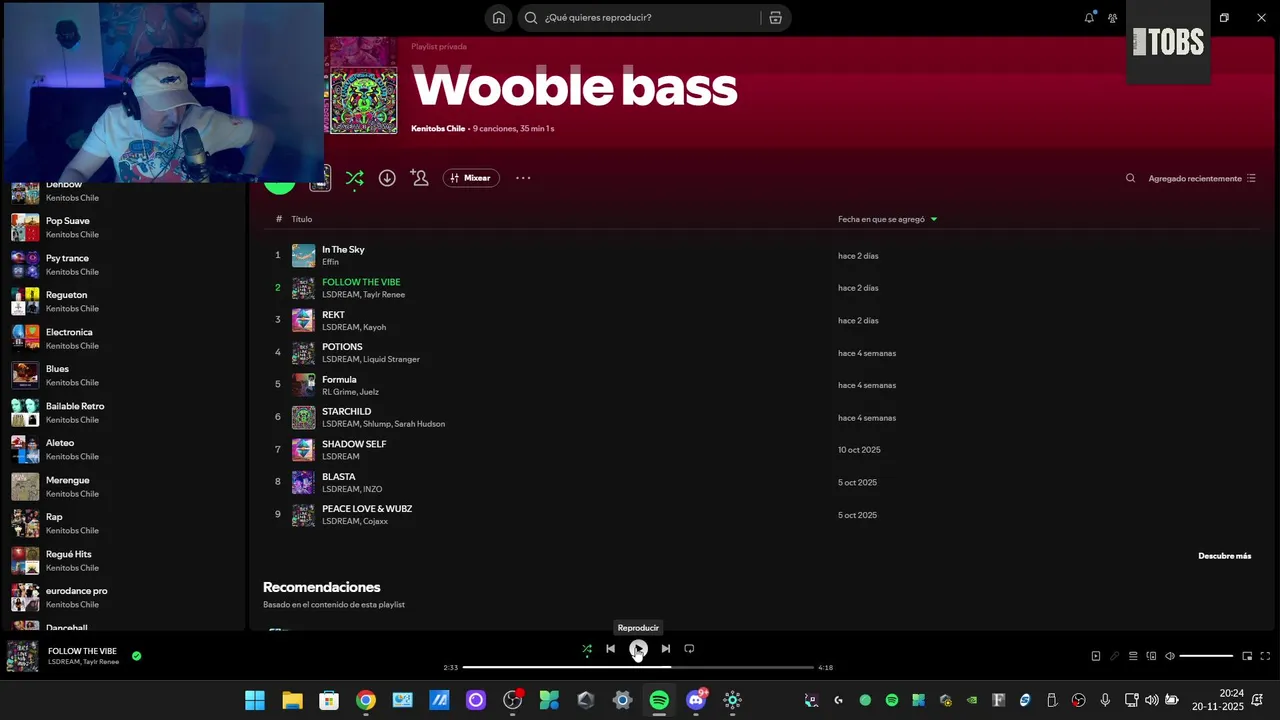Select the Formula track
Screen dimensions: 1280x720
760,385
